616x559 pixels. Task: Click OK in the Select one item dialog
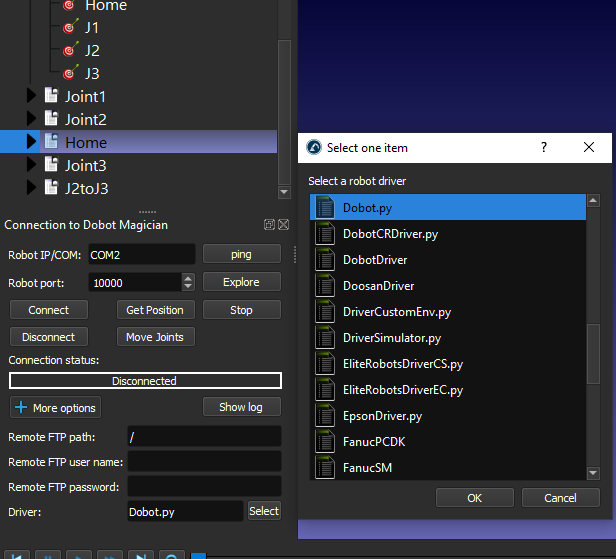[x=474, y=497]
